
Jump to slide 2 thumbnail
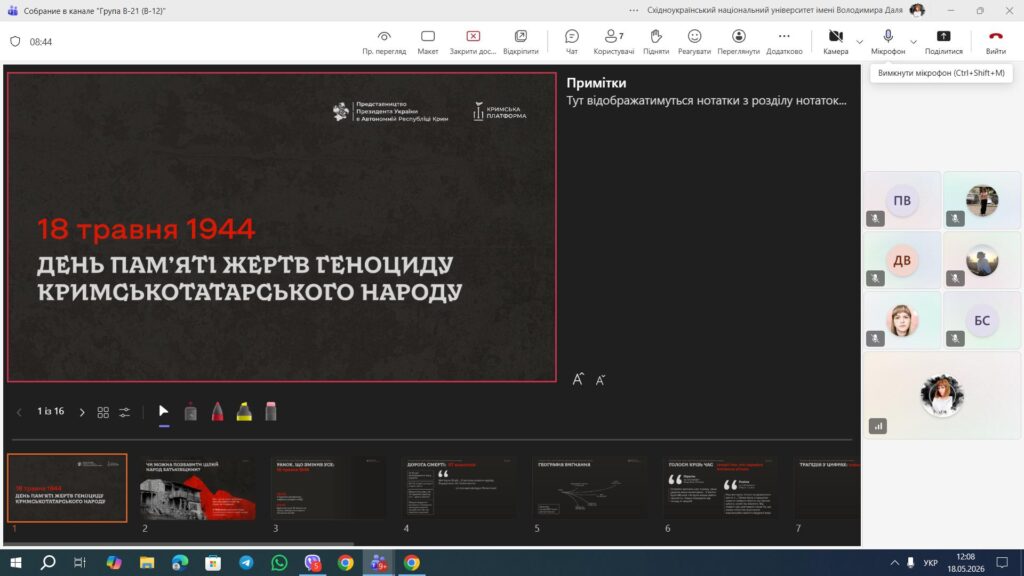197,489
